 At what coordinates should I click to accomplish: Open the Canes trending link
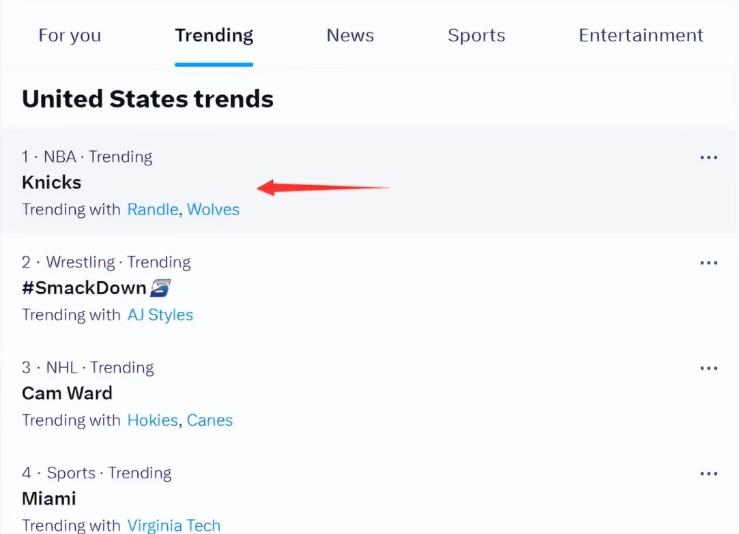click(209, 420)
